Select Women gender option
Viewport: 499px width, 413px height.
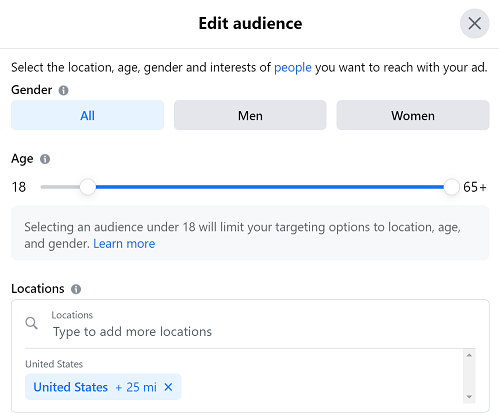[x=413, y=115]
